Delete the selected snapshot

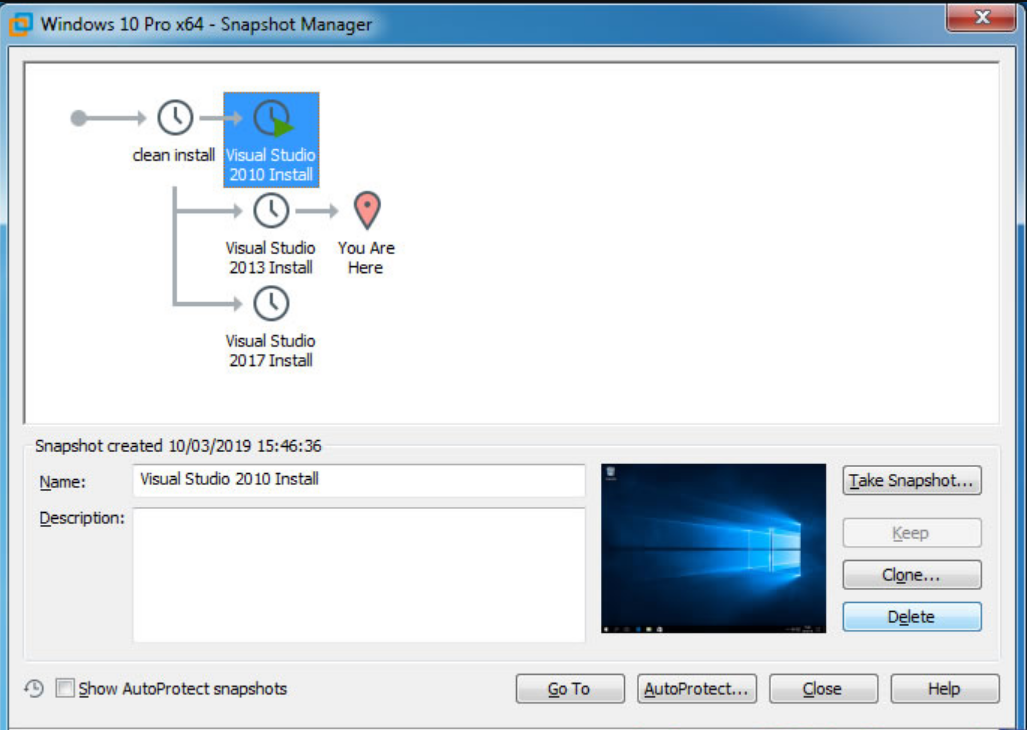(x=912, y=617)
